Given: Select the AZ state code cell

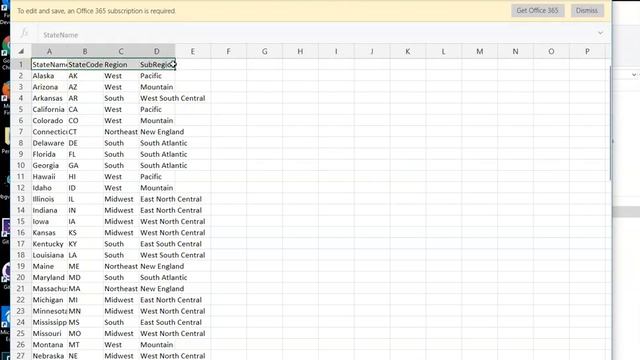Looking at the screenshot, I should click(x=85, y=87).
